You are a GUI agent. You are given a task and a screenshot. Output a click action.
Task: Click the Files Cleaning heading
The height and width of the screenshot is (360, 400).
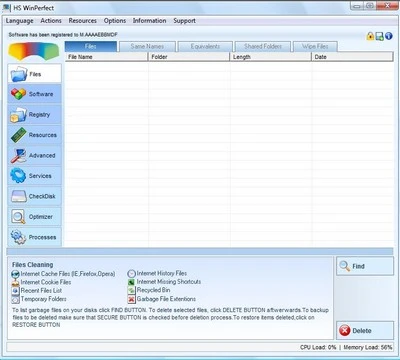(x=32, y=265)
